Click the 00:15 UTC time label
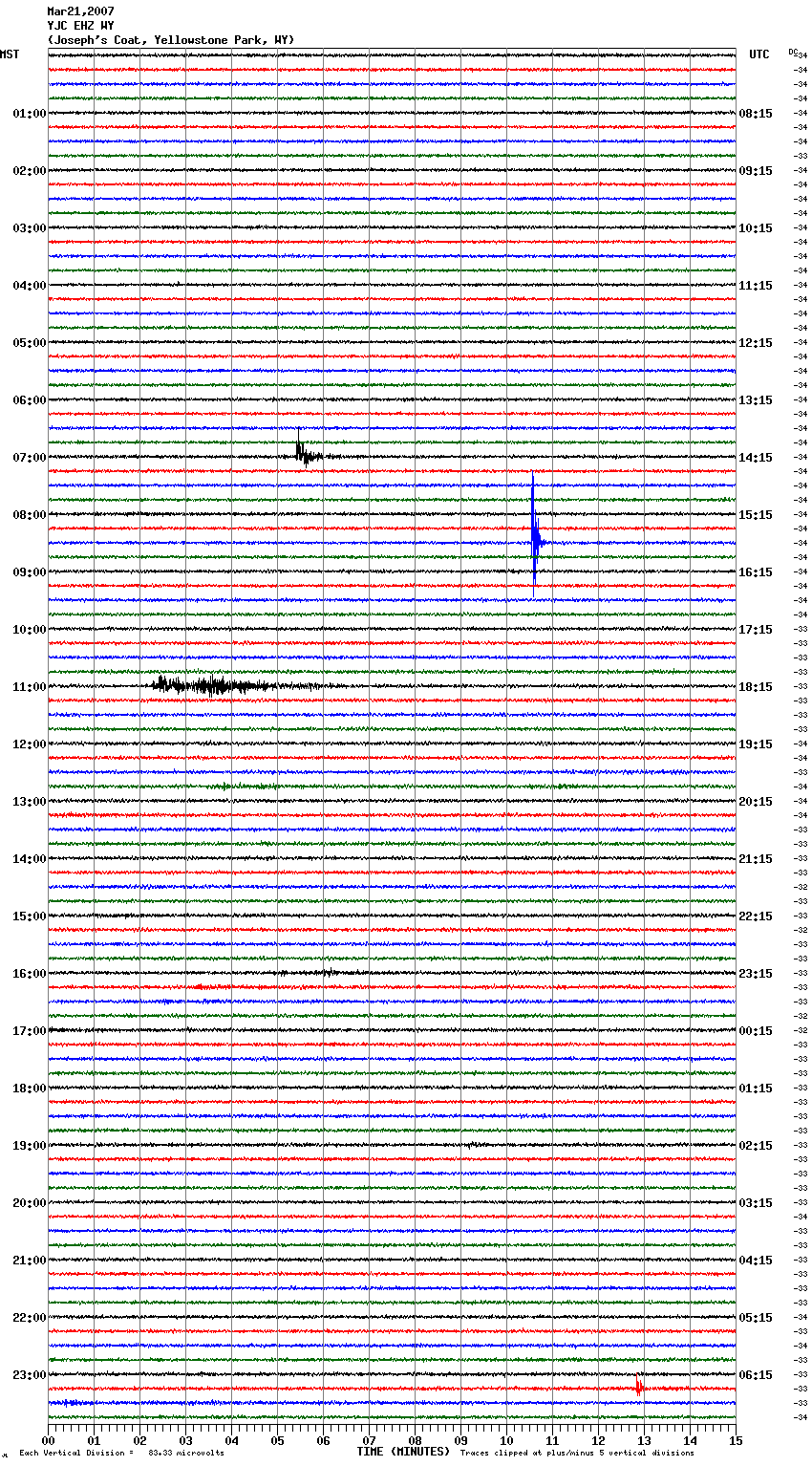Screen dimensions: 812x1466 click(756, 1031)
